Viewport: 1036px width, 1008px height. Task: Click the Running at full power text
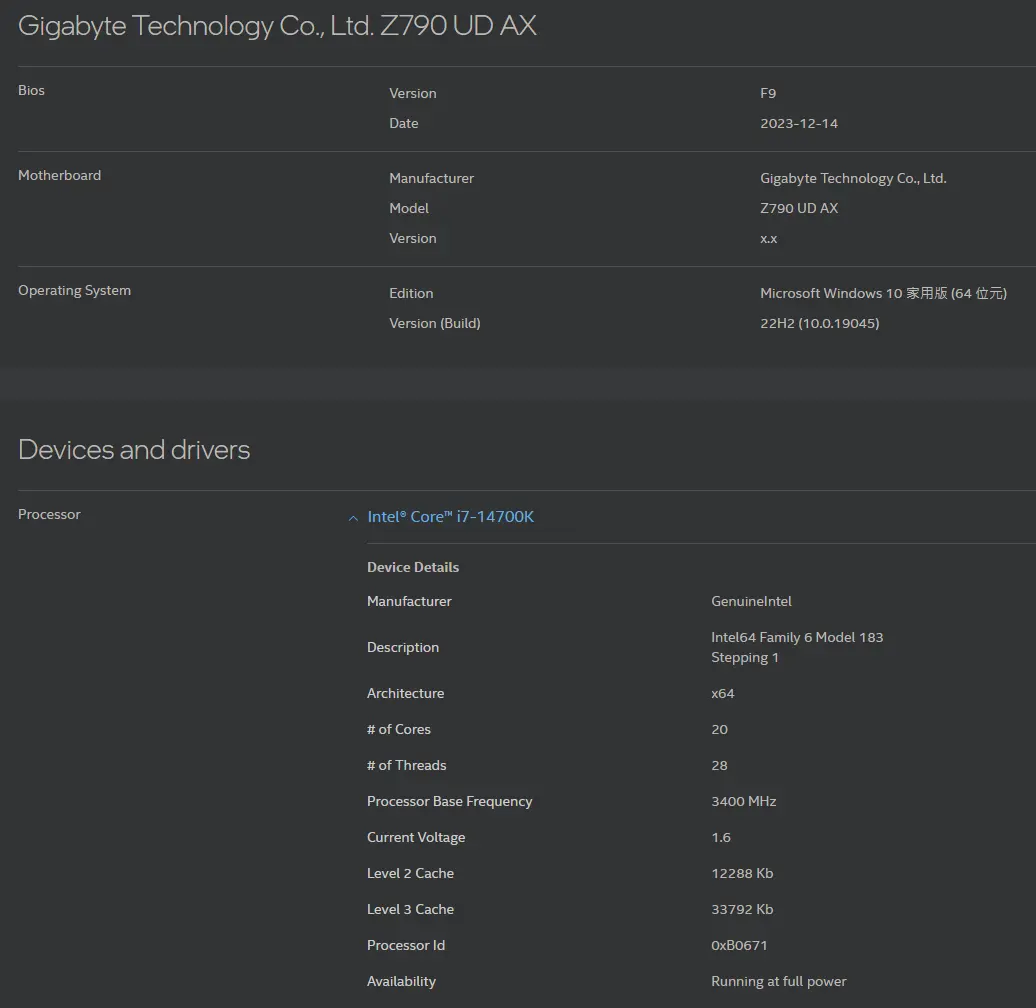click(x=778, y=981)
